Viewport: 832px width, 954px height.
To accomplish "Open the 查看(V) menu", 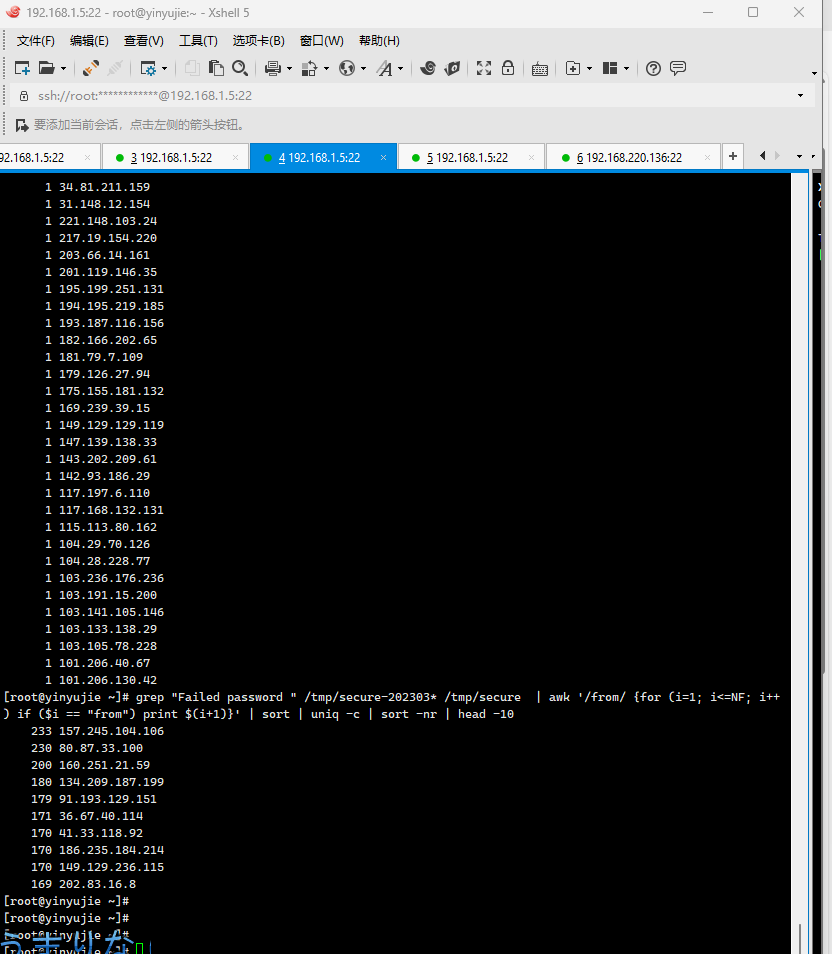I will pos(144,41).
